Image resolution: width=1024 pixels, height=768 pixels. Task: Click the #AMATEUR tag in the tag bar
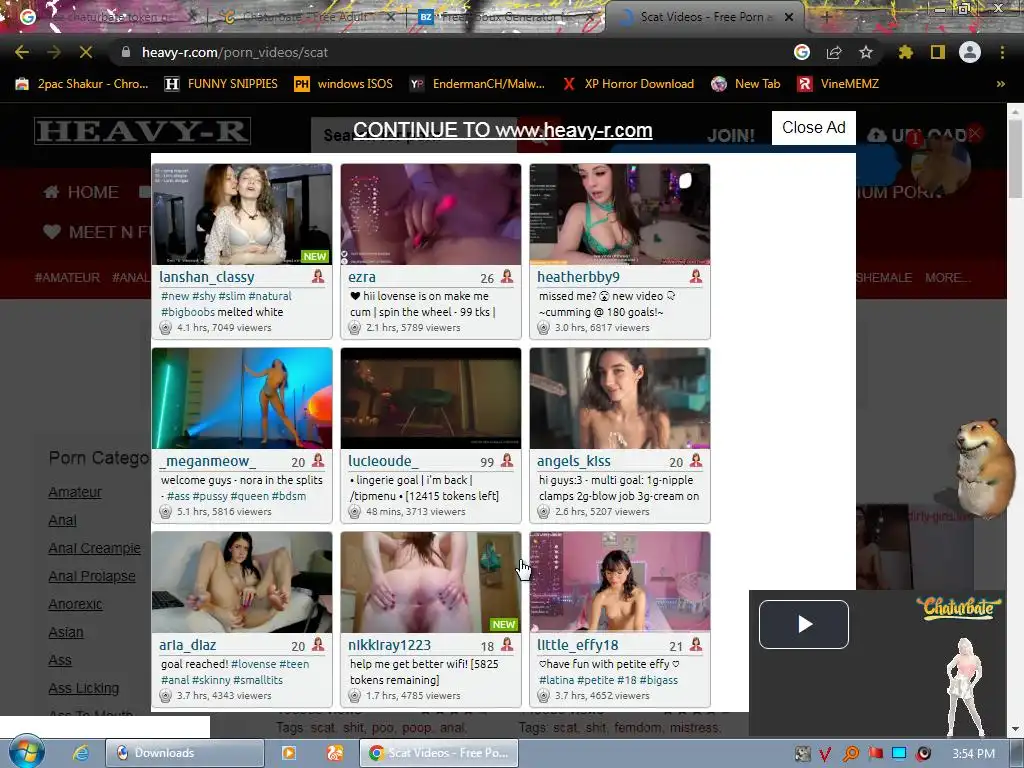click(67, 278)
